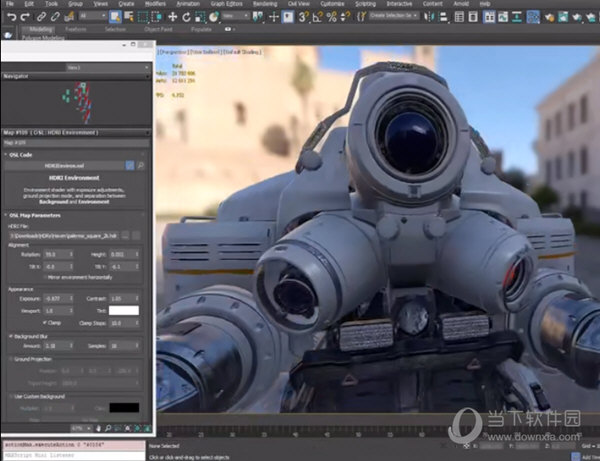This screenshot has width=600, height=461.
Task: Click the Select and Manipulate crosshair icon
Action: point(274,17)
